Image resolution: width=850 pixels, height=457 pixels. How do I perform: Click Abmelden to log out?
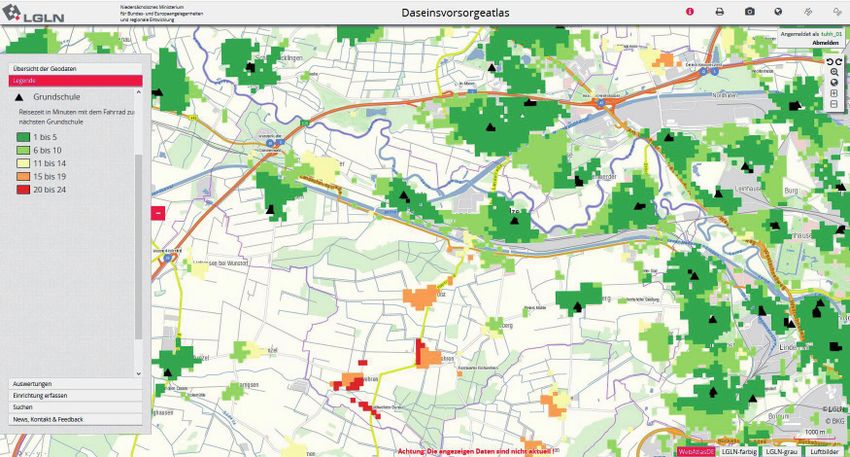(825, 44)
